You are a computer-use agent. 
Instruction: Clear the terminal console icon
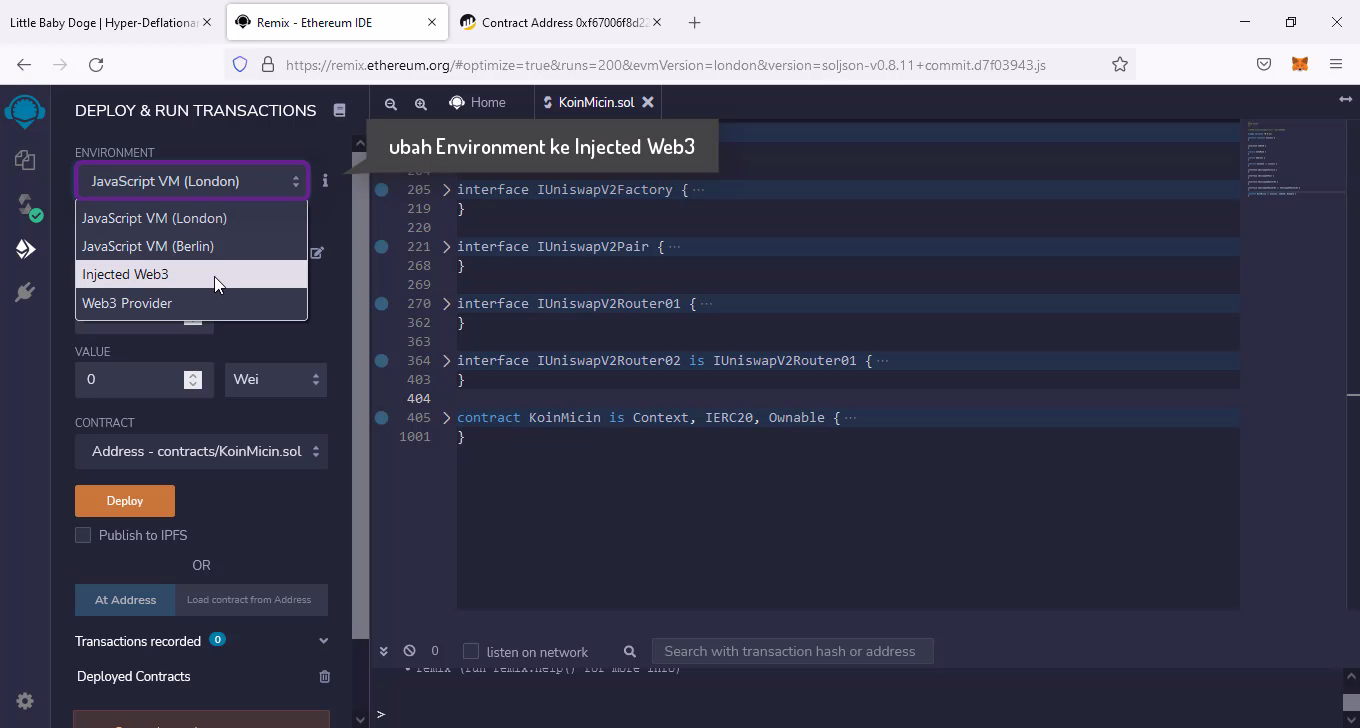(409, 651)
